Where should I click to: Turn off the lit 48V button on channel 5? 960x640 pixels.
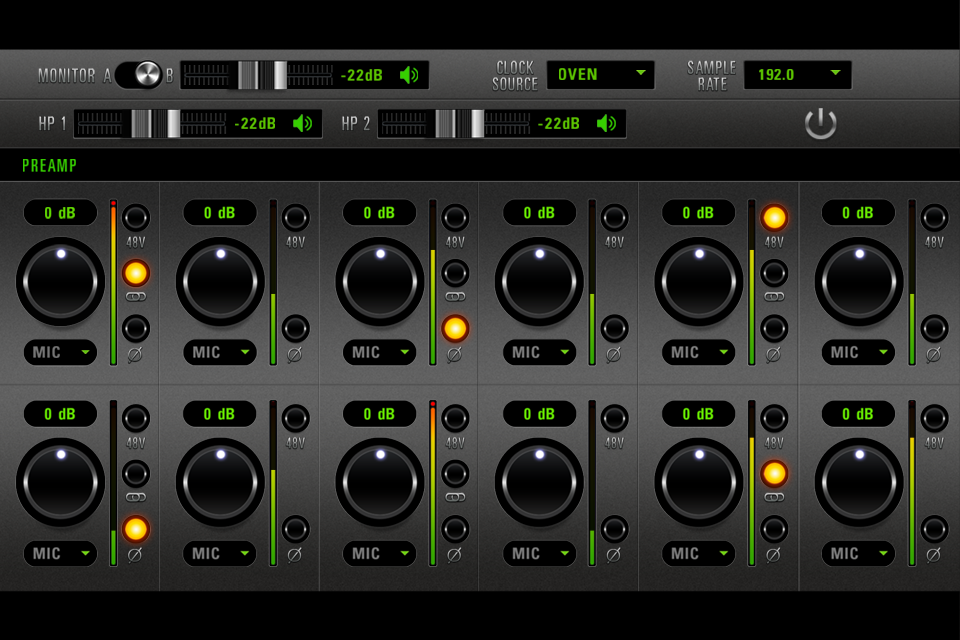click(774, 217)
